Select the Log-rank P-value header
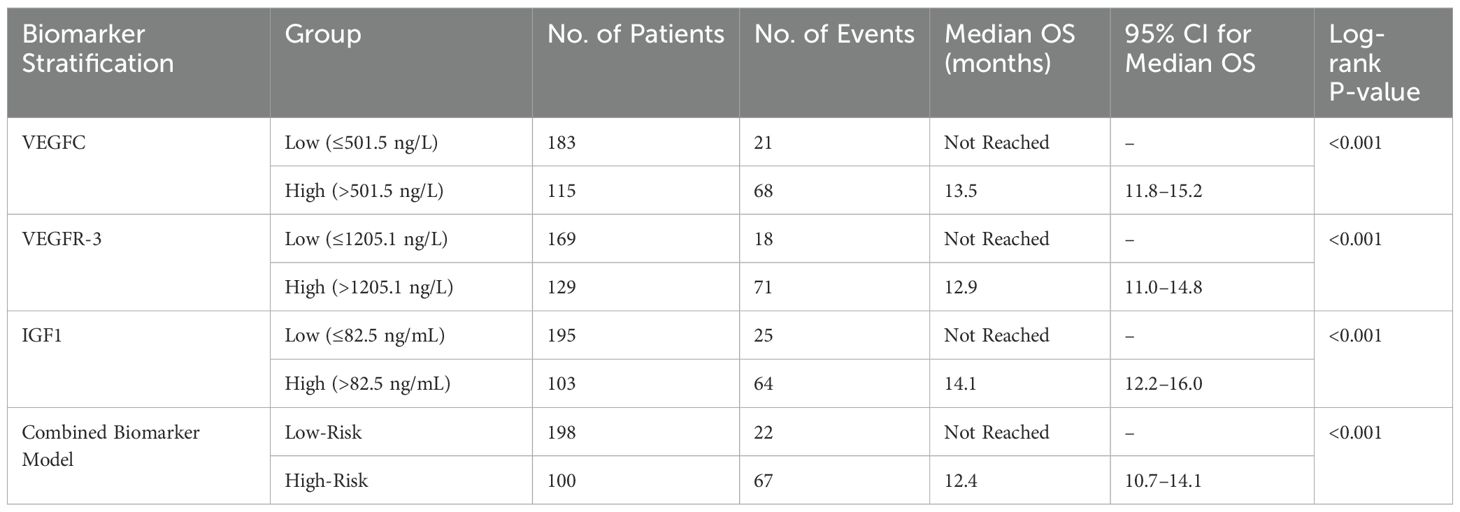The height and width of the screenshot is (512, 1460). tap(1374, 63)
